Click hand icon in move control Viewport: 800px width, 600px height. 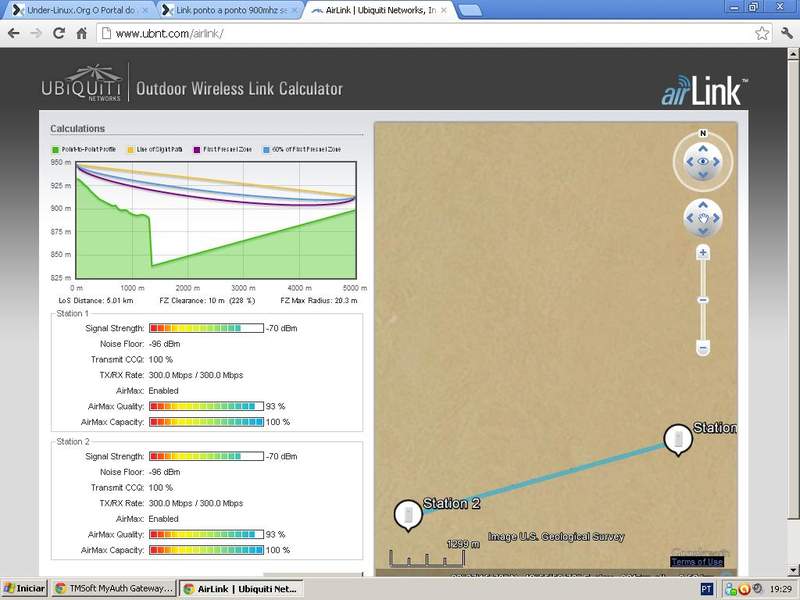tap(703, 218)
